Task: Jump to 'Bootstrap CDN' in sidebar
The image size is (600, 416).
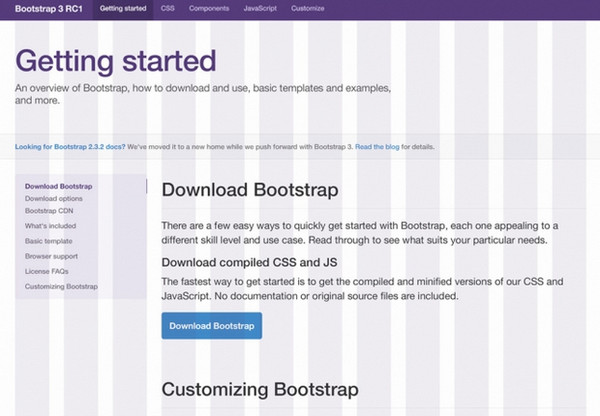Action: [x=49, y=211]
